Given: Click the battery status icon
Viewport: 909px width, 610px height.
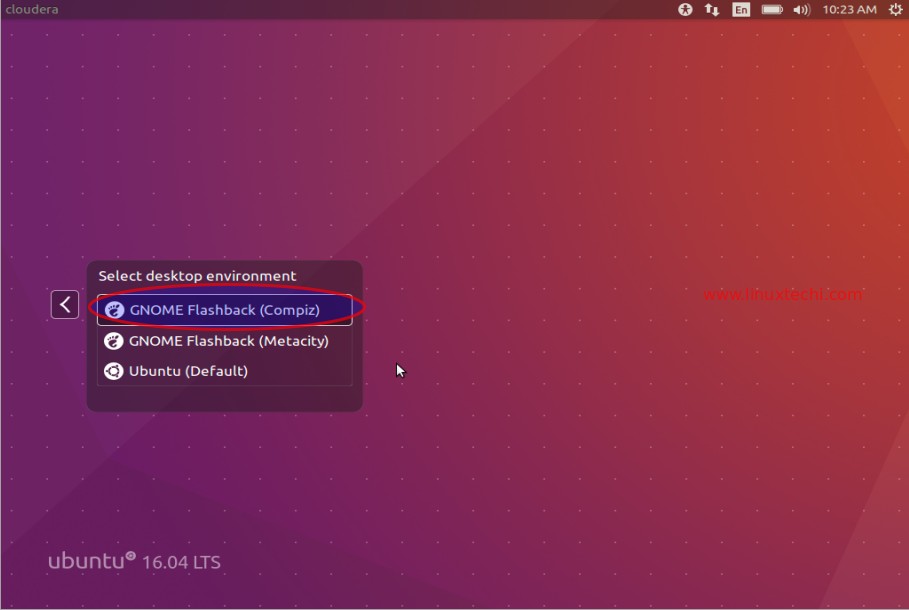Looking at the screenshot, I should click(x=772, y=9).
